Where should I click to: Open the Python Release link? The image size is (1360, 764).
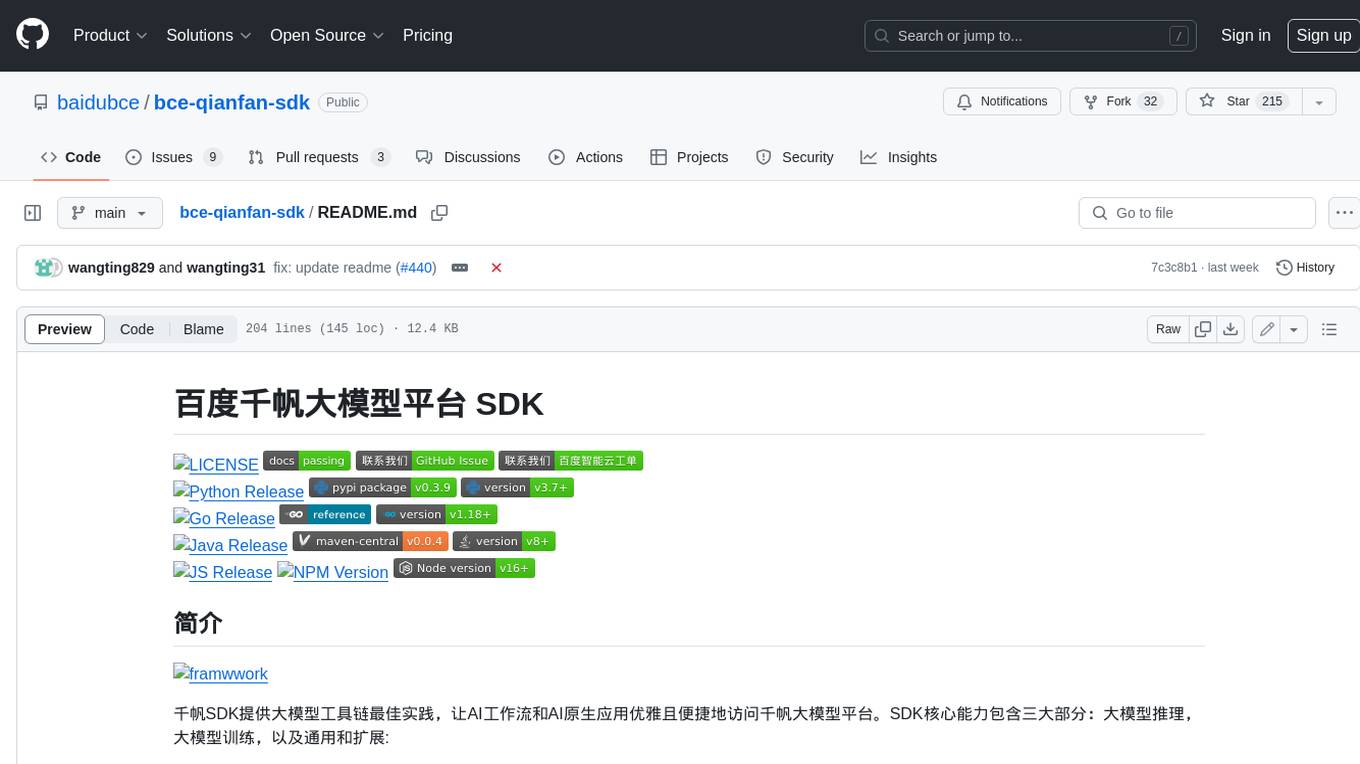click(239, 491)
